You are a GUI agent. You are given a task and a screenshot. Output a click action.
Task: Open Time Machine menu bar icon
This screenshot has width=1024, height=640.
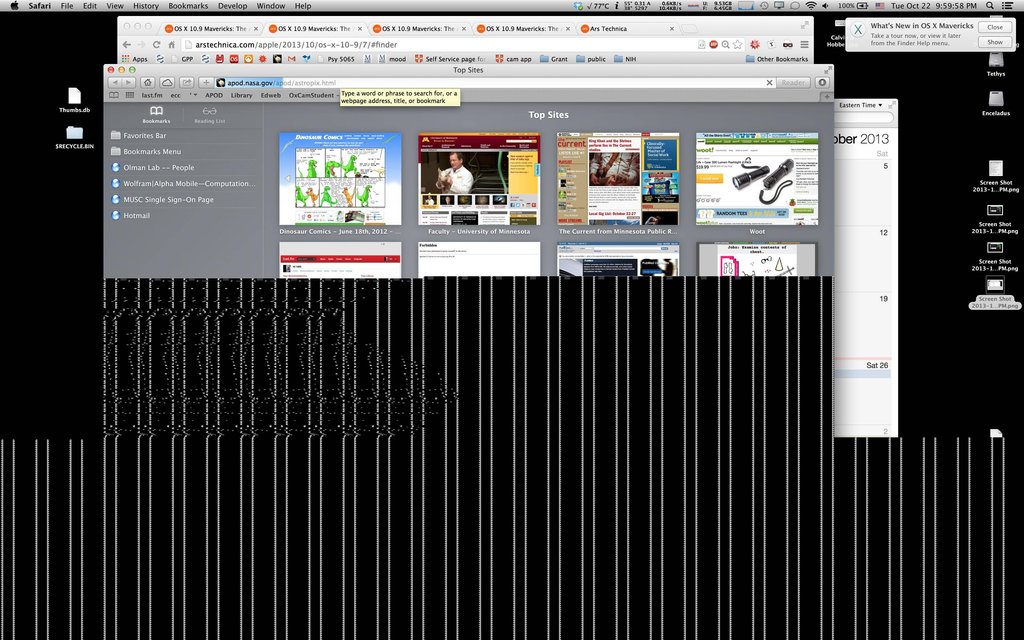763,6
